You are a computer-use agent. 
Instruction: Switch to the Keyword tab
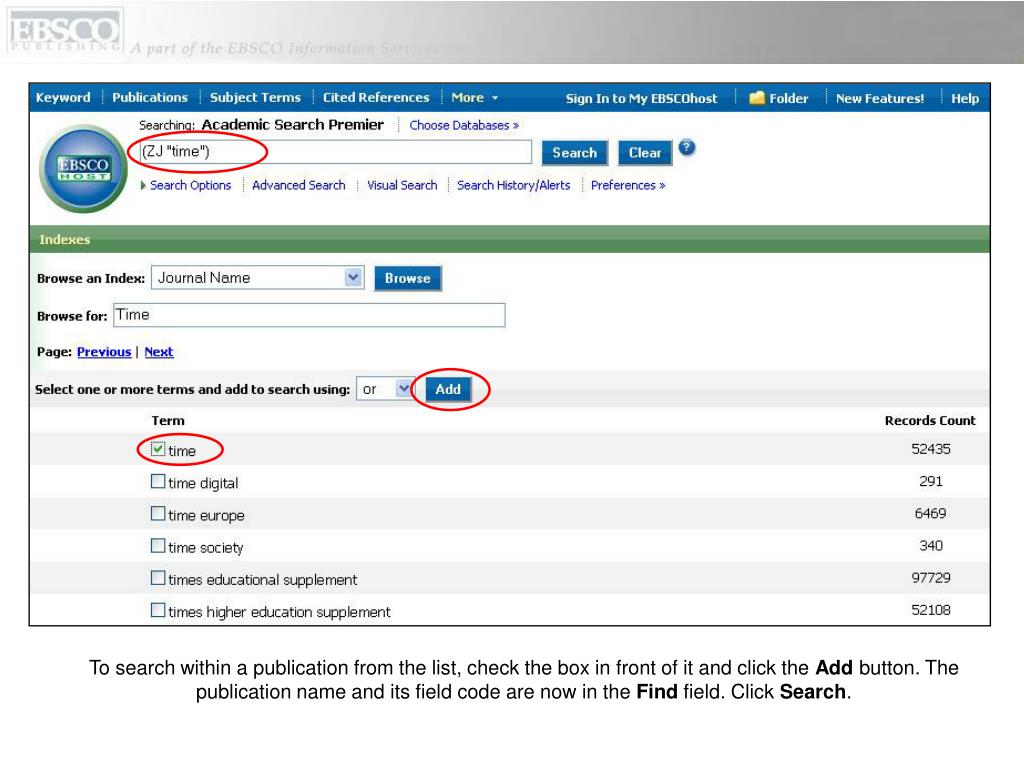tap(63, 97)
